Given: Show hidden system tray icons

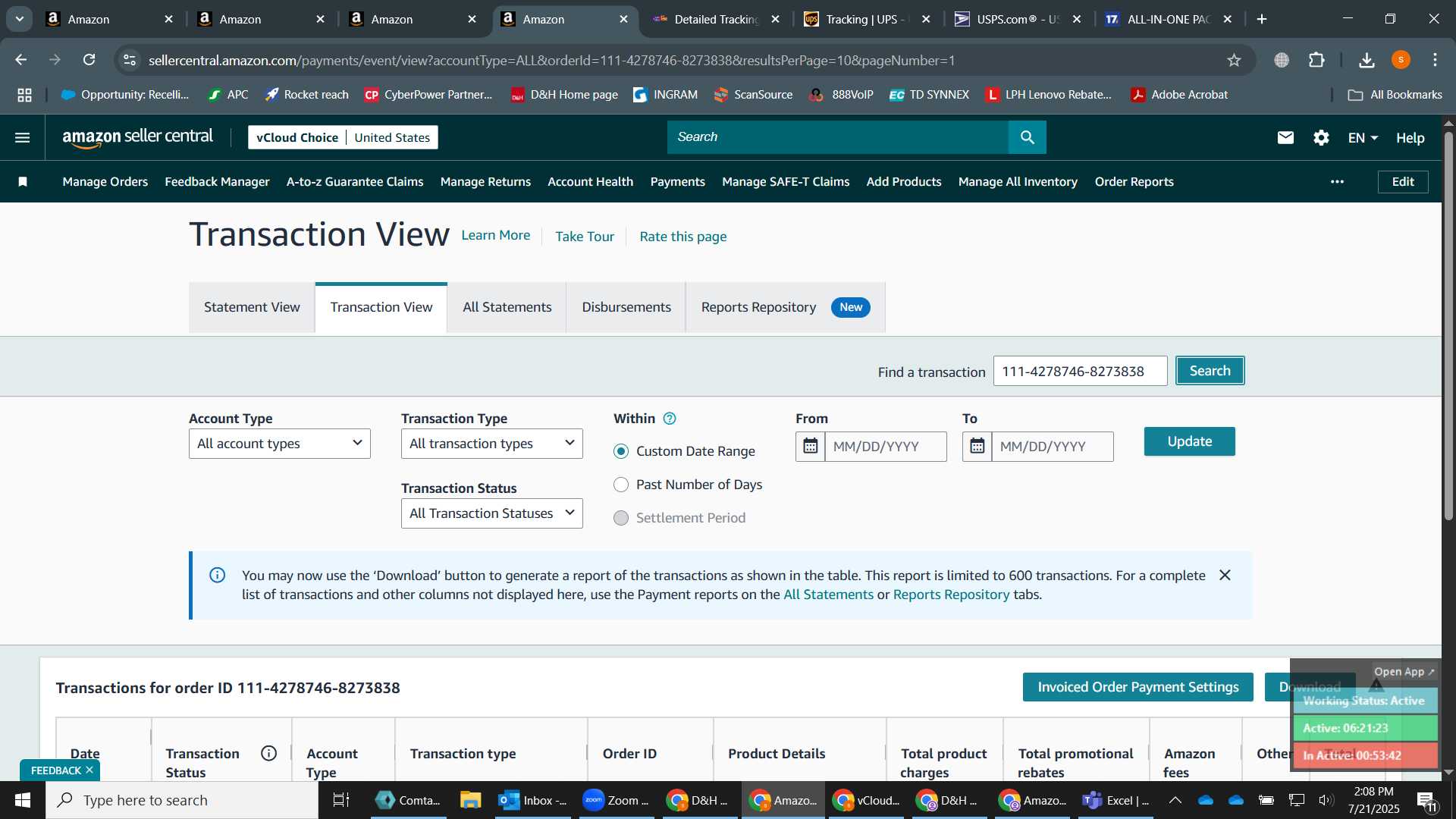Looking at the screenshot, I should [1175, 800].
